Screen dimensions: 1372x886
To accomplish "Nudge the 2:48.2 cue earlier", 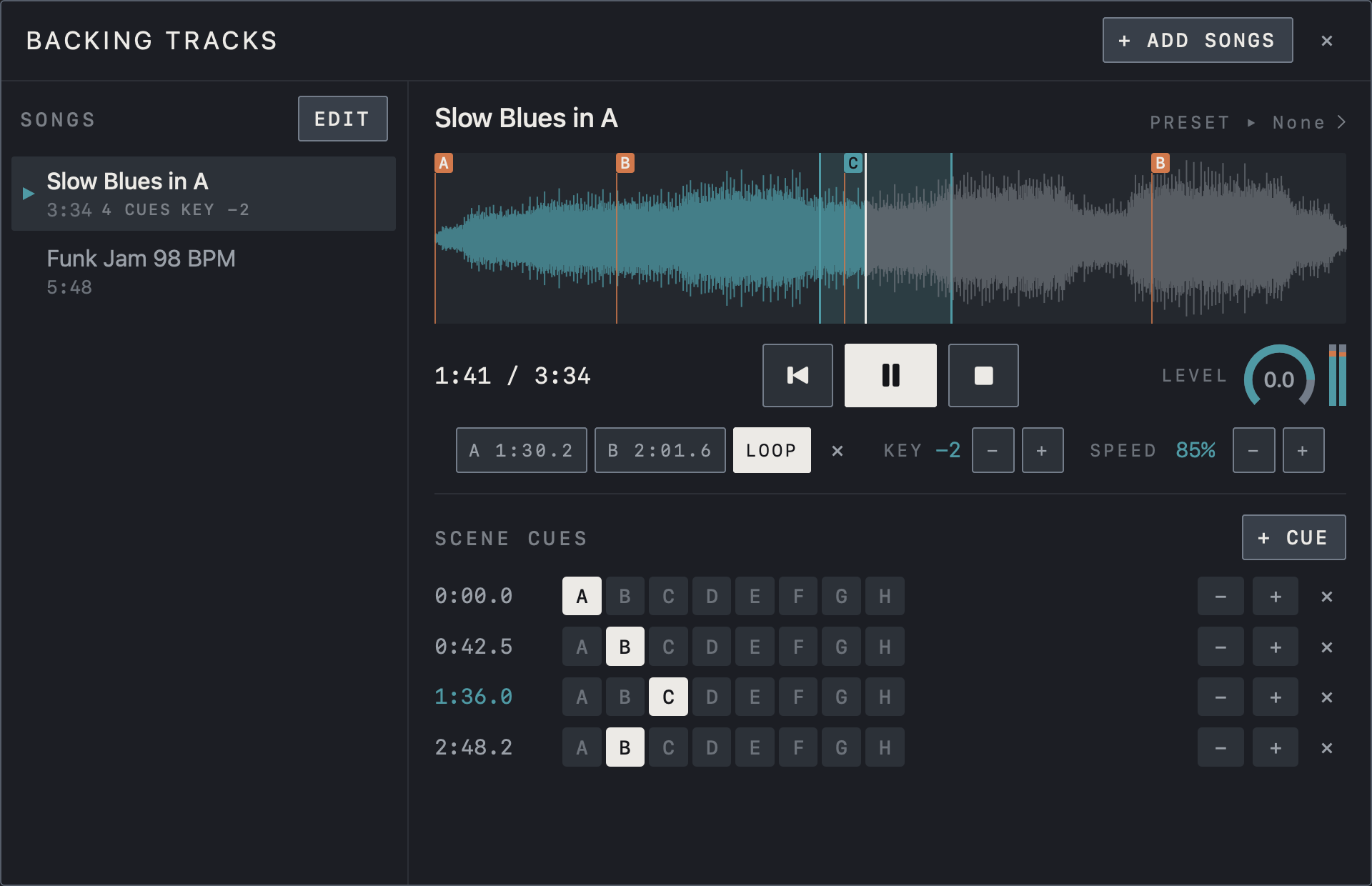I will [x=1221, y=747].
